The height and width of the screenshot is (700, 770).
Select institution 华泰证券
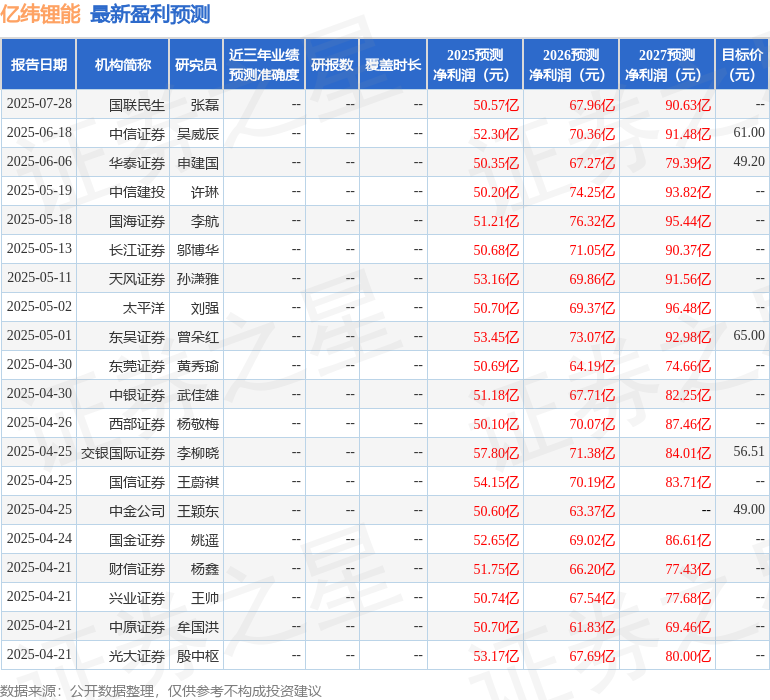pos(137,163)
